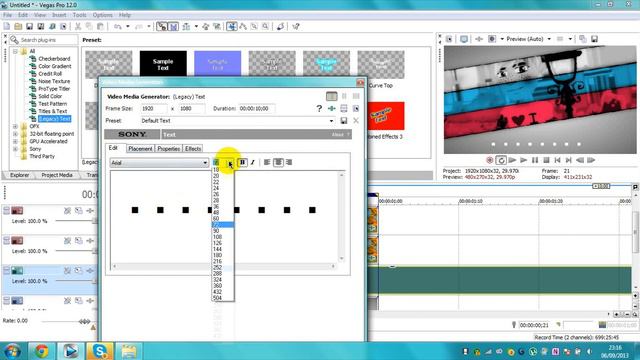This screenshot has width=640, height=360.
Task: Go to start button under preview
Action: coord(558,160)
